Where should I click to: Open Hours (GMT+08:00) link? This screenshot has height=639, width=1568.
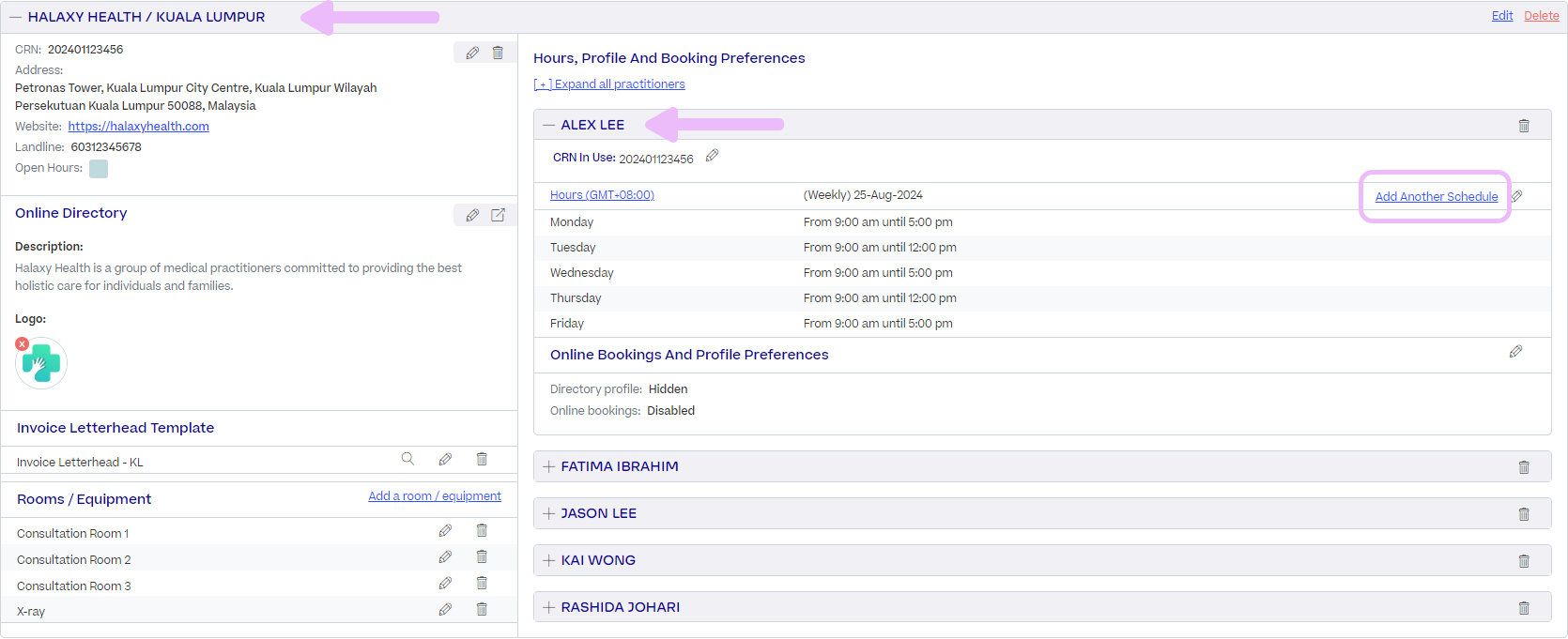pos(602,195)
